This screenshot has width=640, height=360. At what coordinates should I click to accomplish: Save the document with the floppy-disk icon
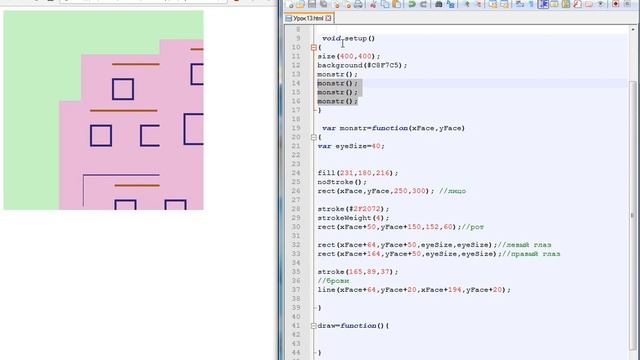pyautogui.click(x=312, y=4)
